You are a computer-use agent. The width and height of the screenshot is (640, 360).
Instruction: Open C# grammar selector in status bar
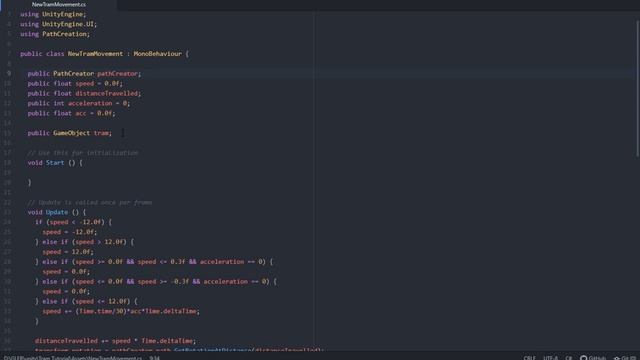click(x=569, y=358)
